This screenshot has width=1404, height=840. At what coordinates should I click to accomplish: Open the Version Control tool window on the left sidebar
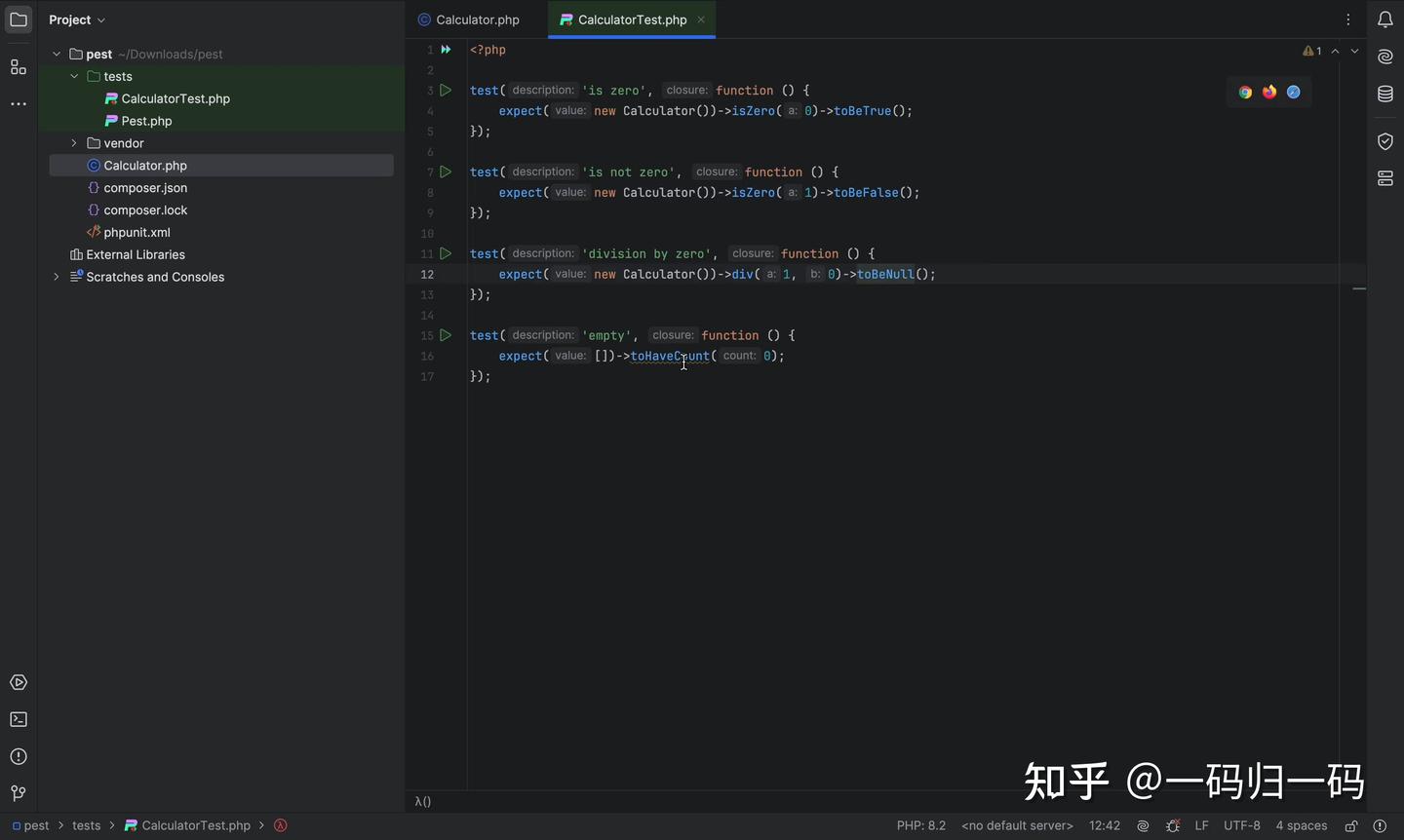coord(19,792)
